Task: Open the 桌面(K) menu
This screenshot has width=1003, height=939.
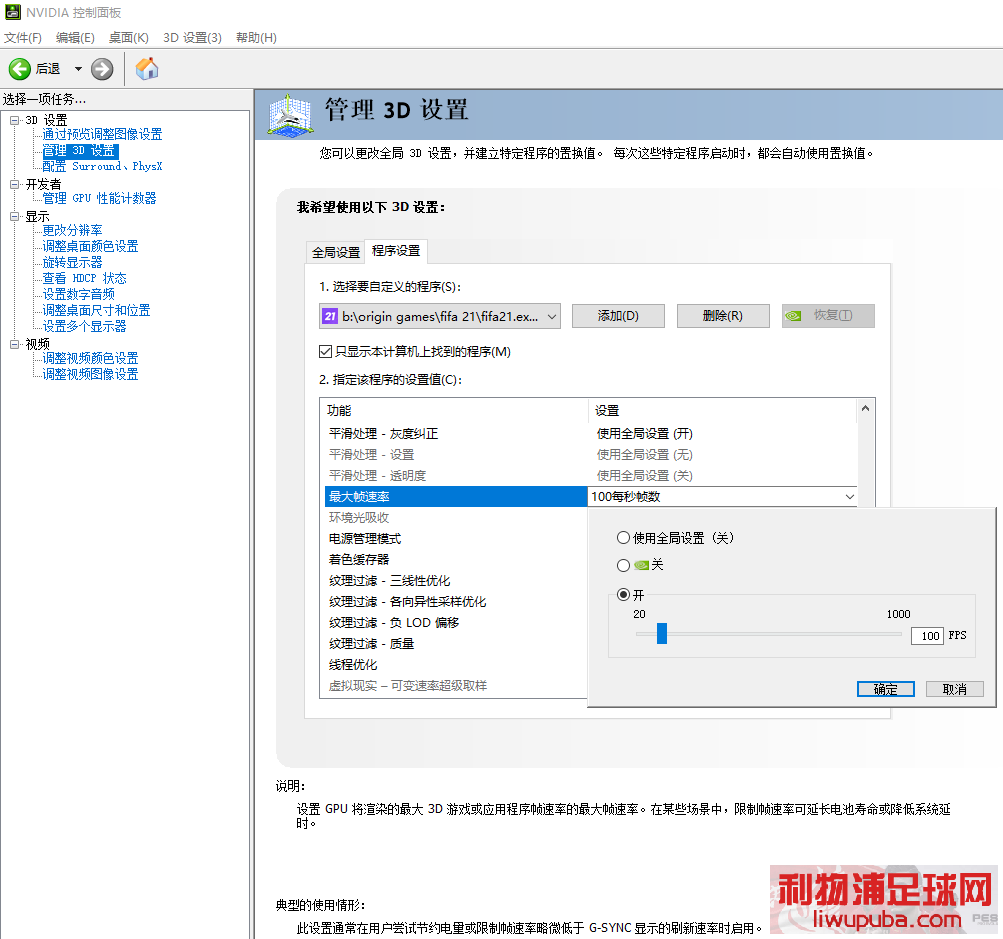Action: [129, 38]
